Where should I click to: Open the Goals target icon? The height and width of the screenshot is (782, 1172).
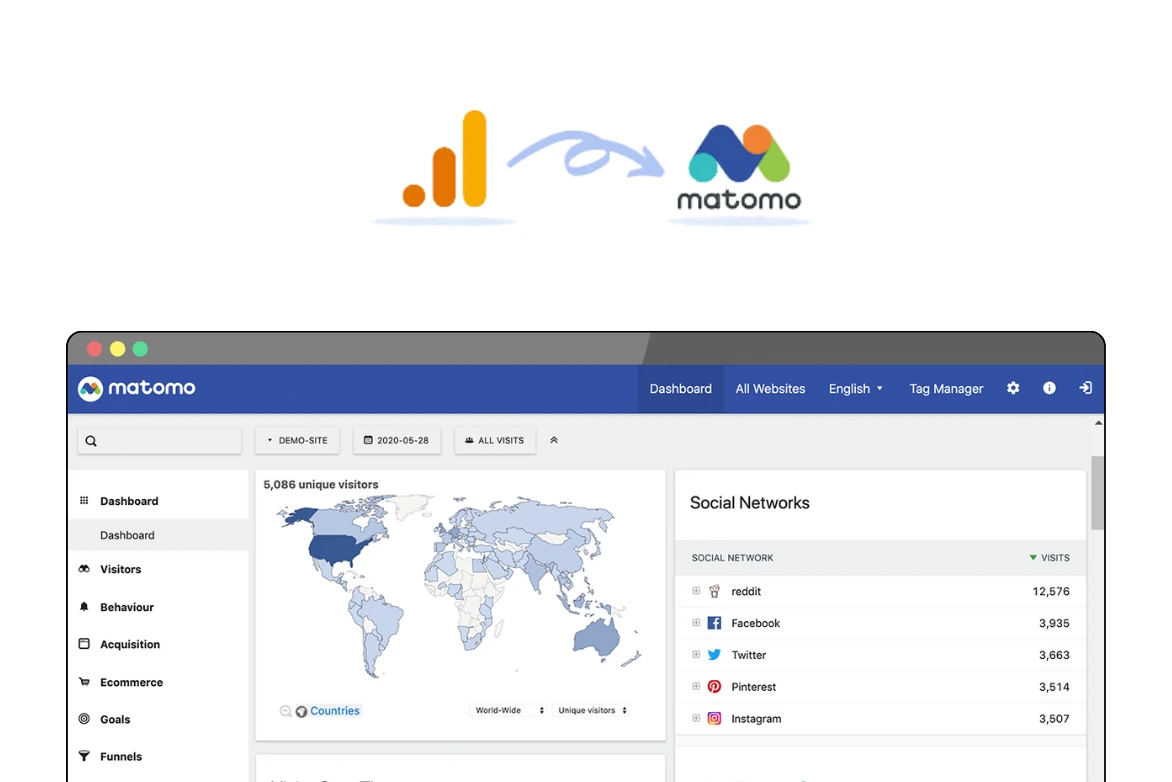(85, 719)
